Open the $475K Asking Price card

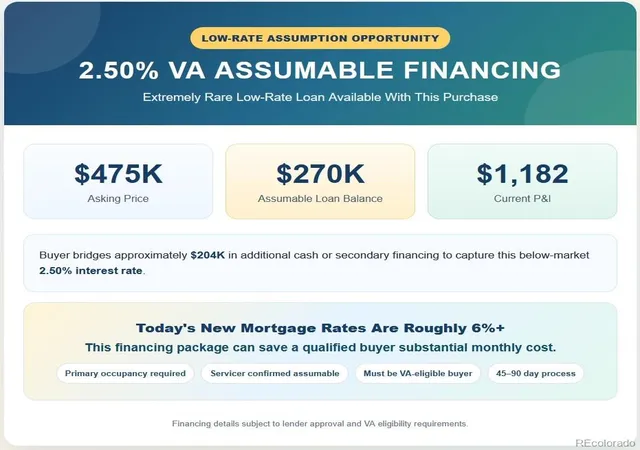coord(118,181)
